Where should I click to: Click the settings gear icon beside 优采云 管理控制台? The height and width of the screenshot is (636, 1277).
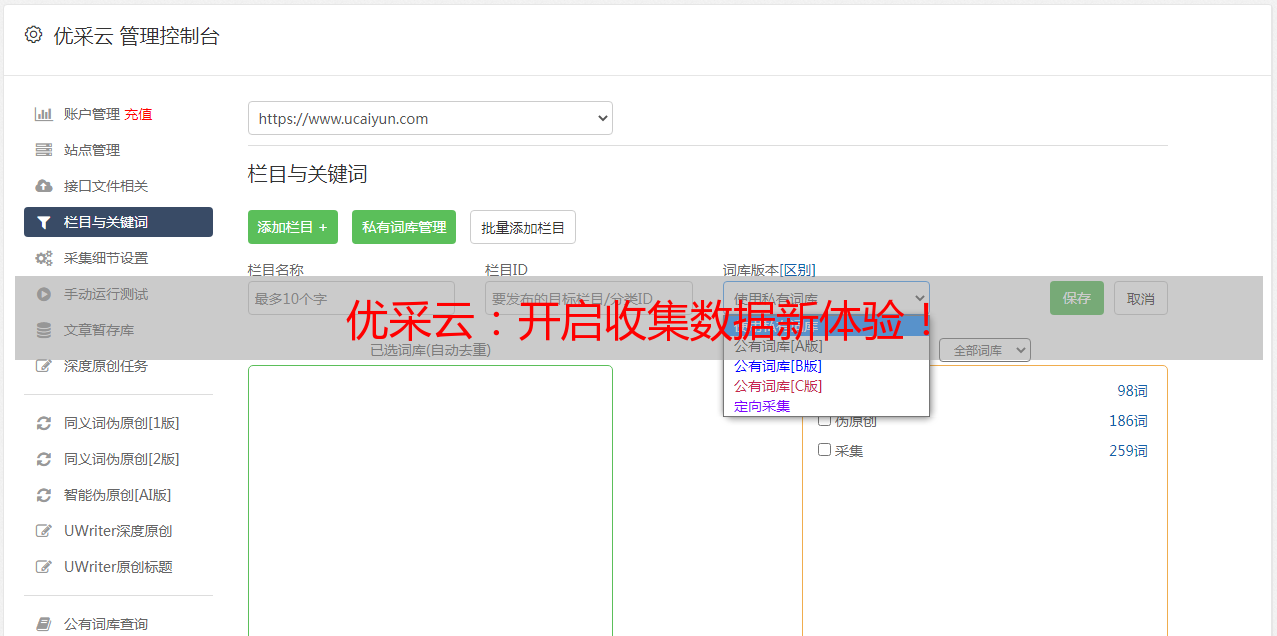coord(33,35)
